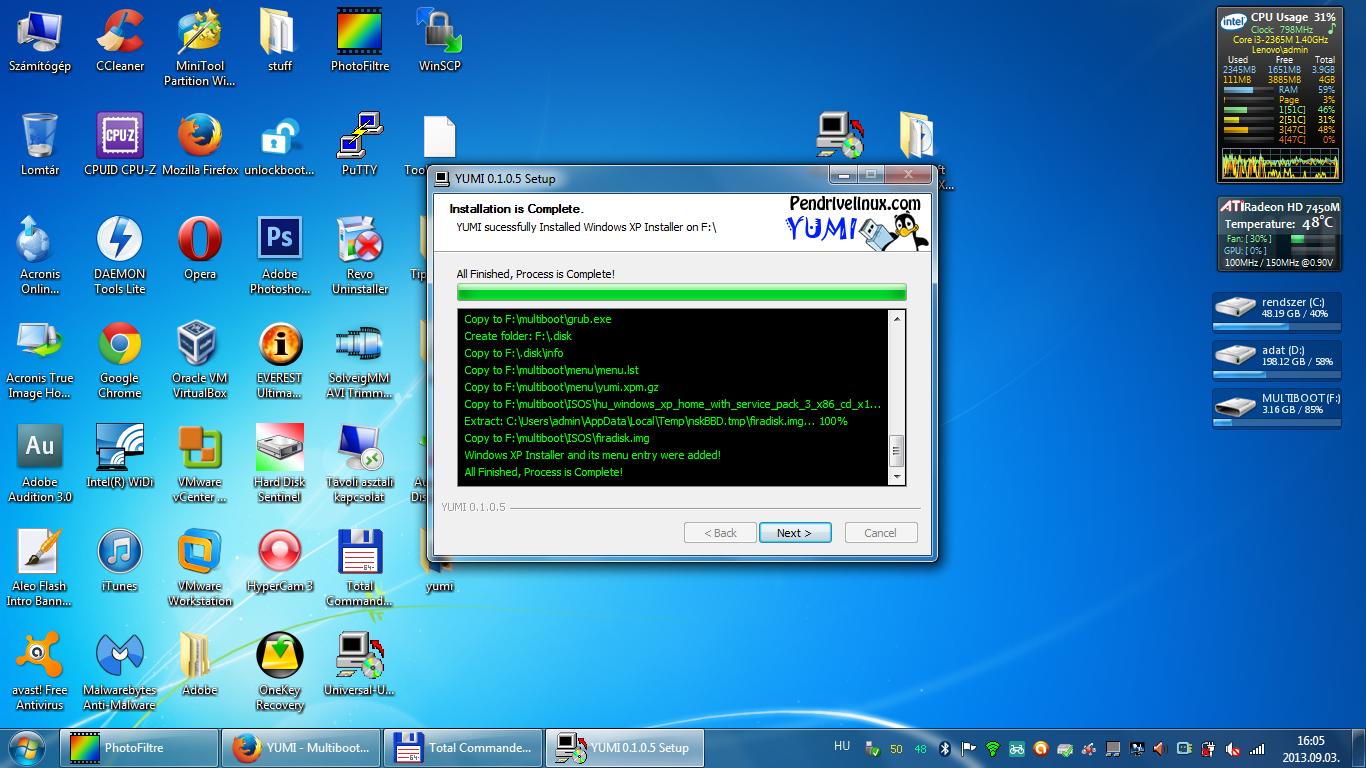Click the HU language indicator in tray
This screenshot has width=1366, height=768.
click(842, 746)
